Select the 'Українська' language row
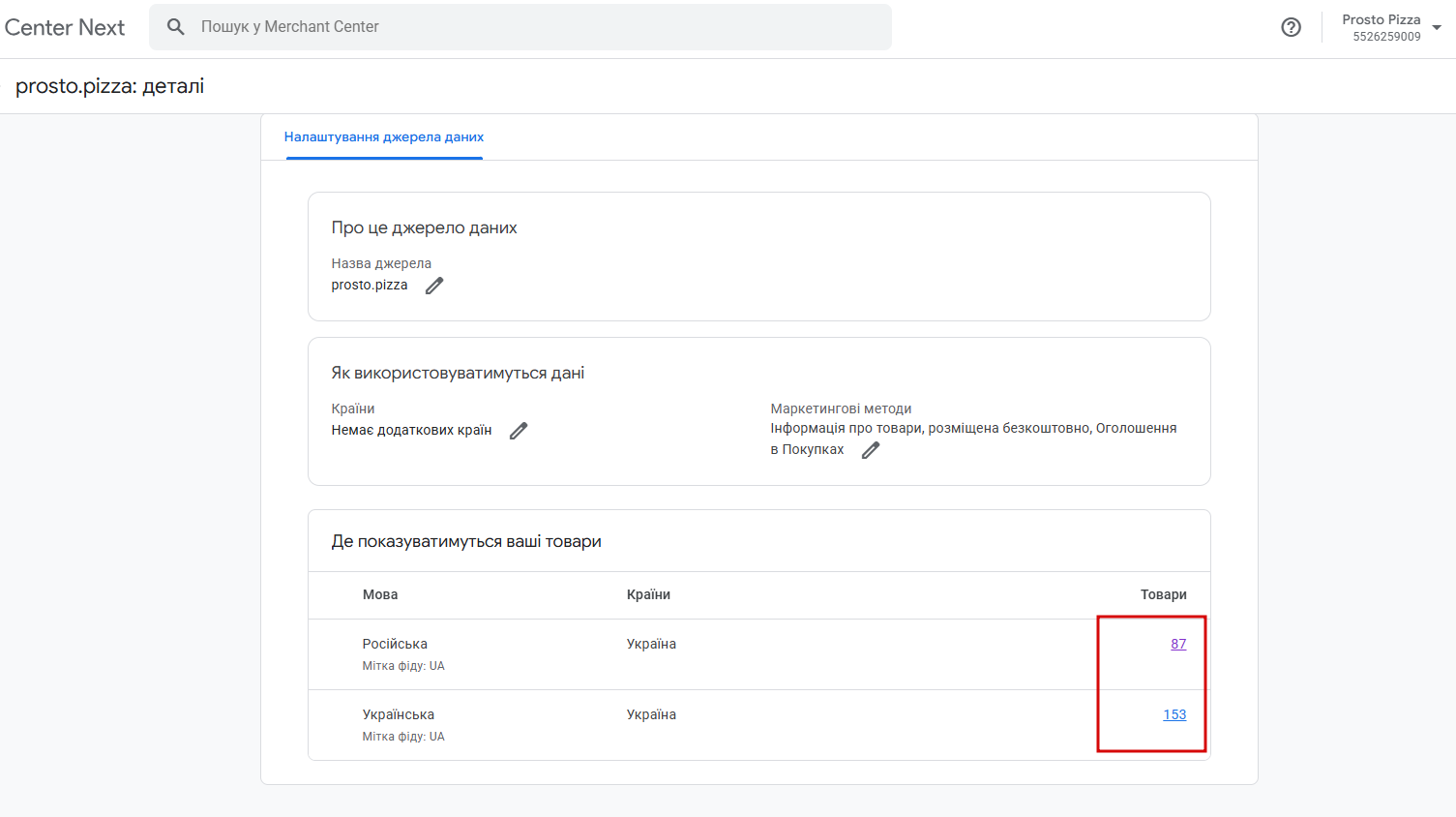Screen dimensions: 1456x817 coord(399,714)
